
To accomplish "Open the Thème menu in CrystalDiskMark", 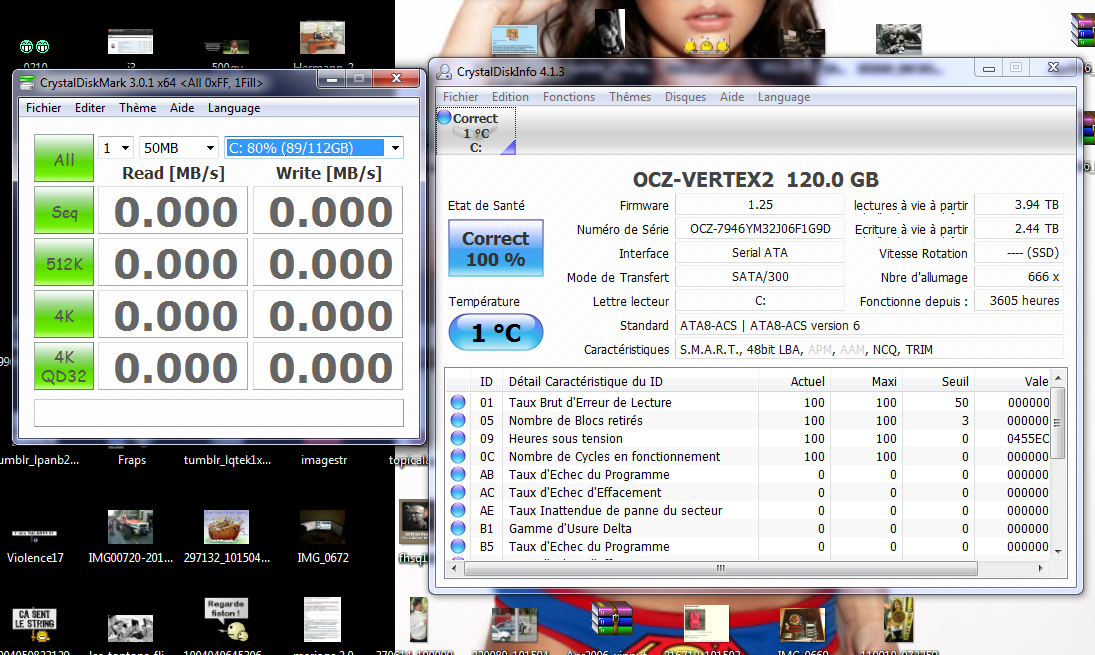I will point(137,108).
